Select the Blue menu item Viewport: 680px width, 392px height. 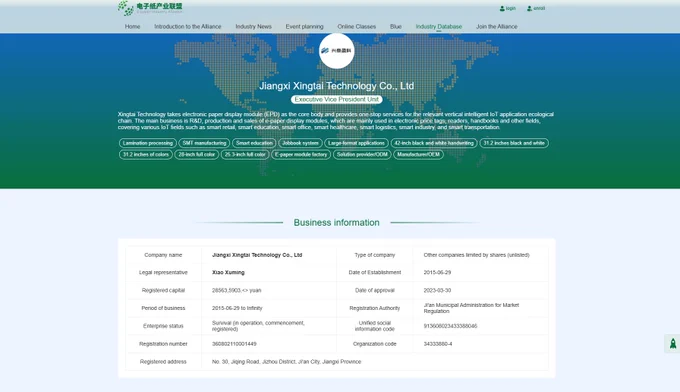click(396, 26)
